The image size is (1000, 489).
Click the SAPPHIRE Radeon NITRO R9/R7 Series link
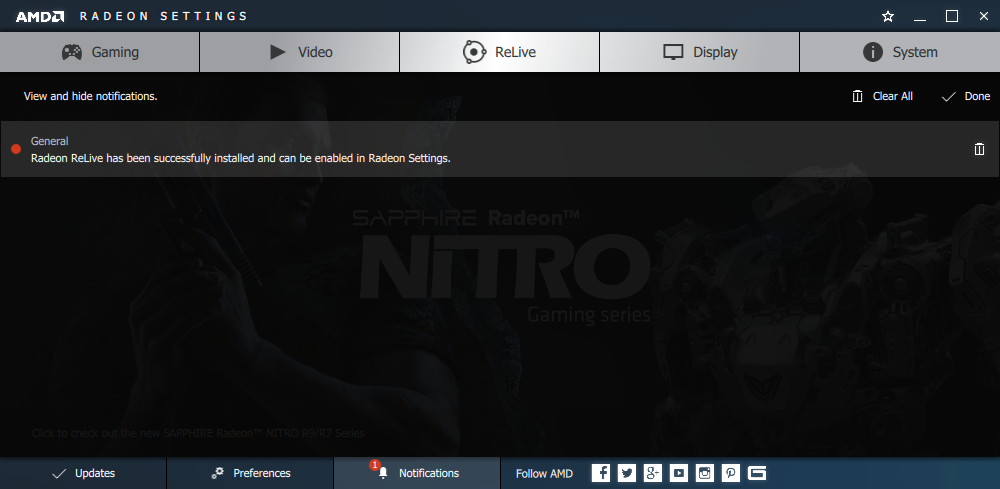tap(198, 433)
